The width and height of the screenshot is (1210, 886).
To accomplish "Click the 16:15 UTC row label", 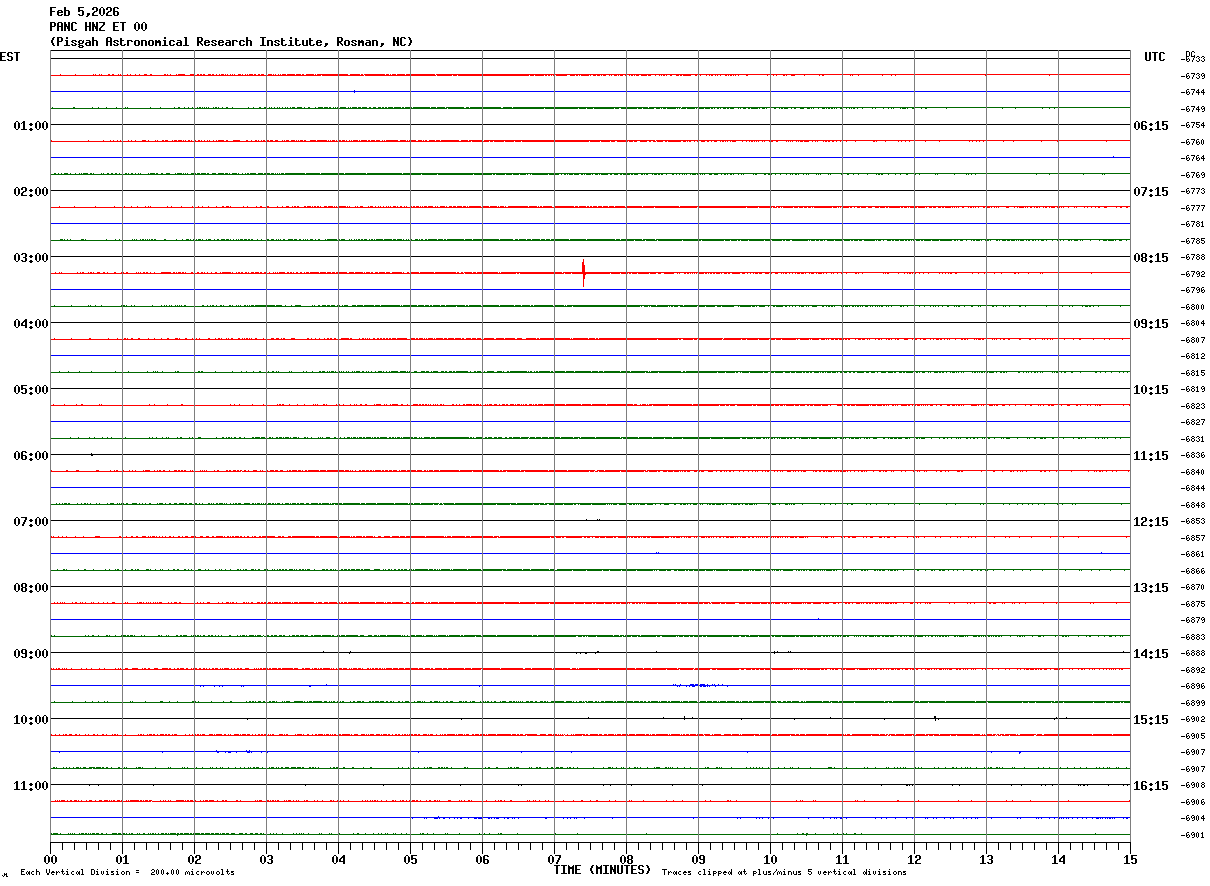I will tap(1150, 786).
